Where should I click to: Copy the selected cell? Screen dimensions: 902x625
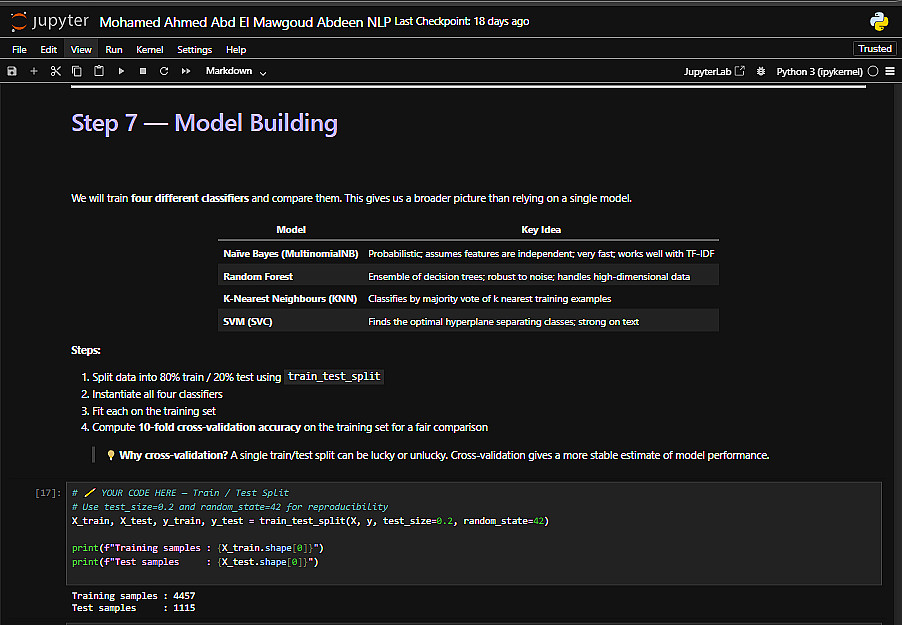(77, 71)
